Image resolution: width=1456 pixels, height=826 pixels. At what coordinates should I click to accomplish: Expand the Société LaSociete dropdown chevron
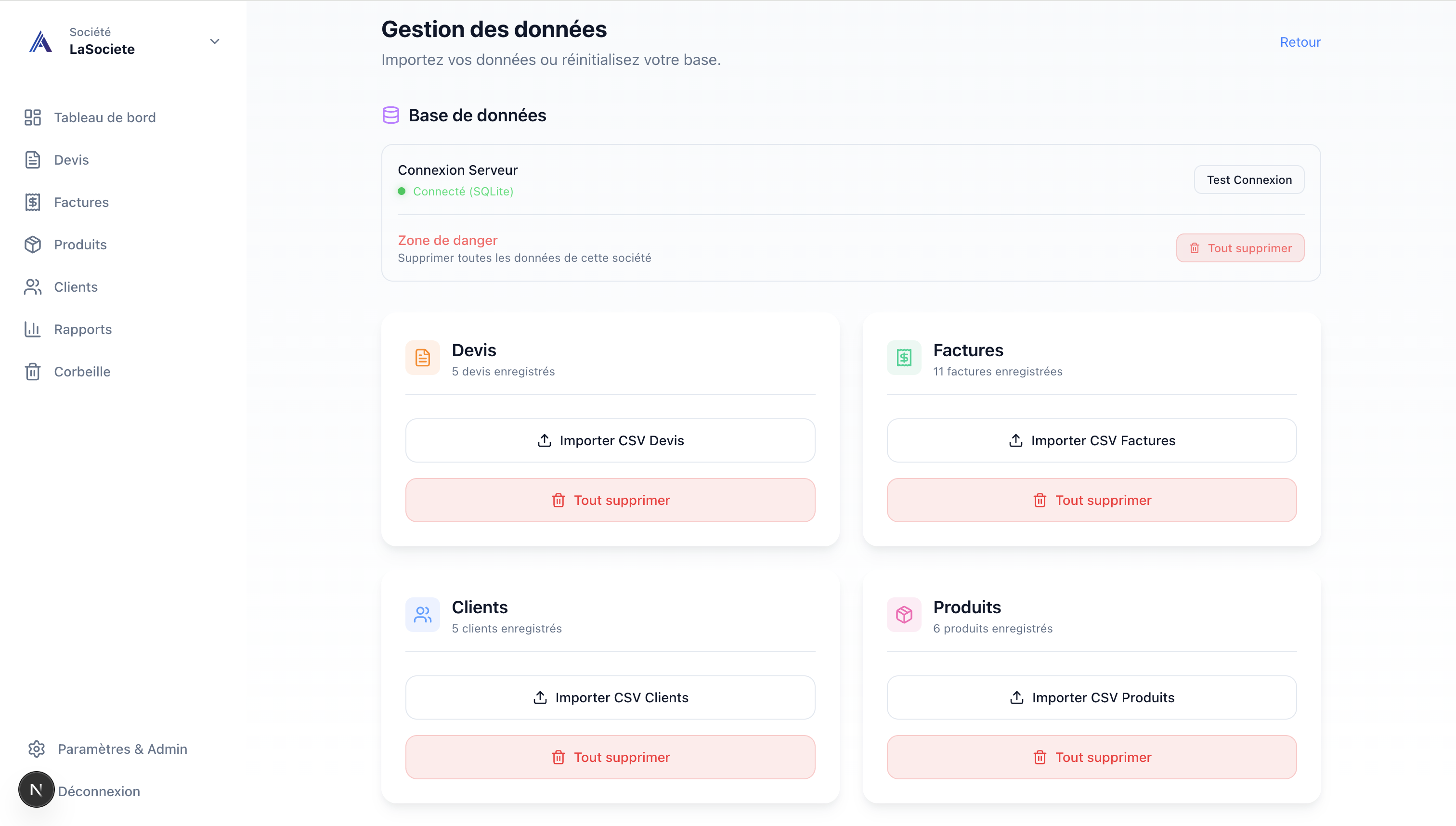pyautogui.click(x=214, y=41)
